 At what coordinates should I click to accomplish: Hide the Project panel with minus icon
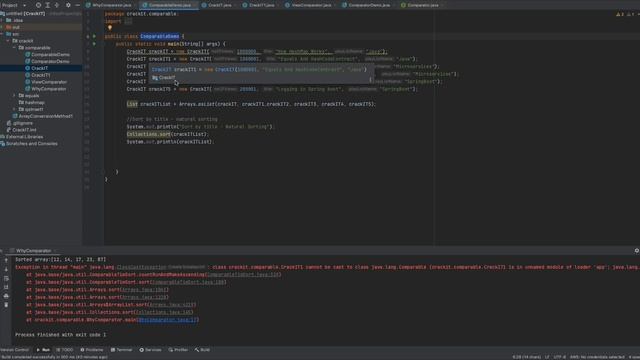tap(77, 5)
